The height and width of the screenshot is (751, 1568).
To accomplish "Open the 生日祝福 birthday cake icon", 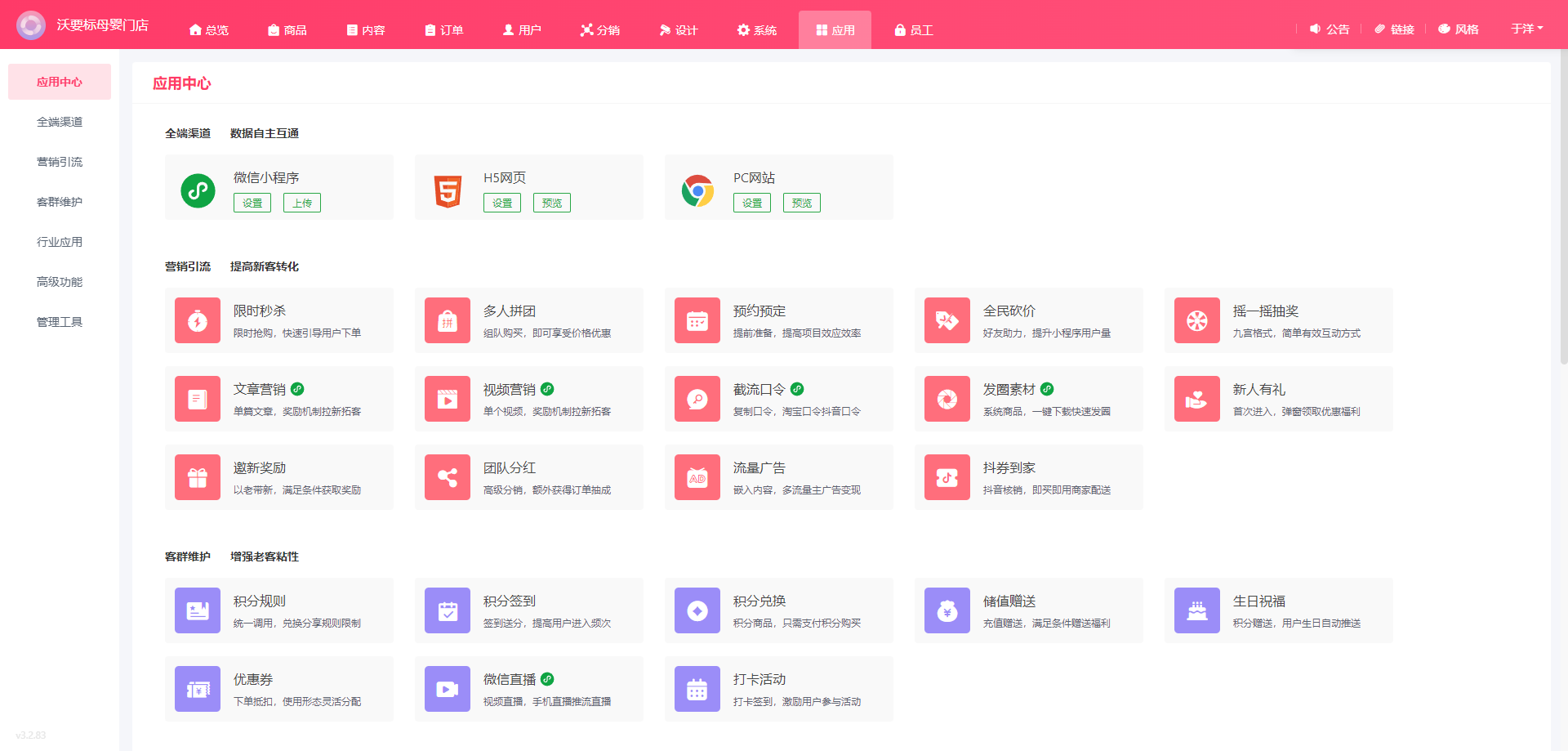I will coord(1197,610).
